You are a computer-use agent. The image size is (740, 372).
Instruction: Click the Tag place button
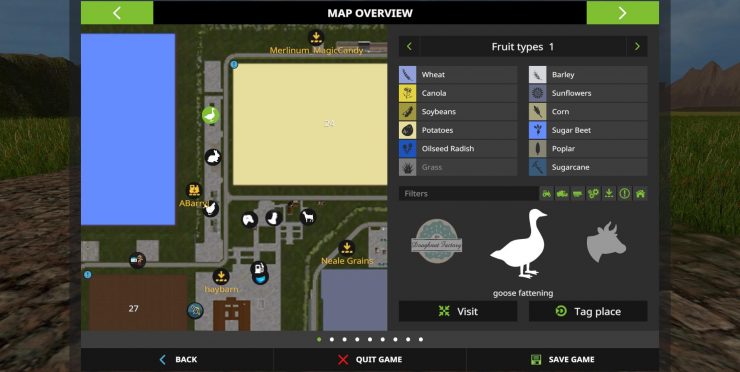588,312
